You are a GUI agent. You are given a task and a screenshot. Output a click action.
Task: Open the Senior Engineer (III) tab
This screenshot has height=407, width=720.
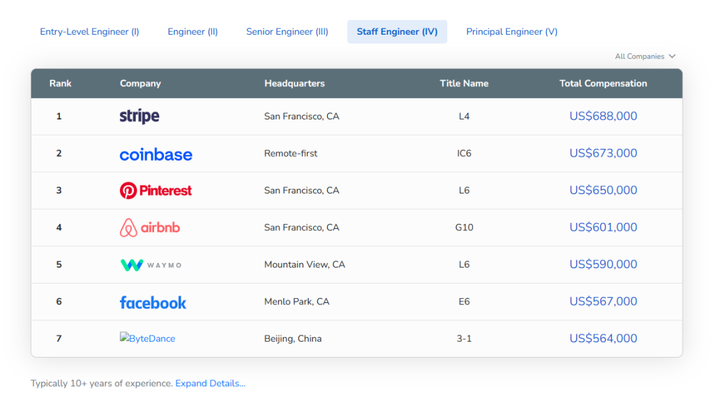click(x=287, y=32)
